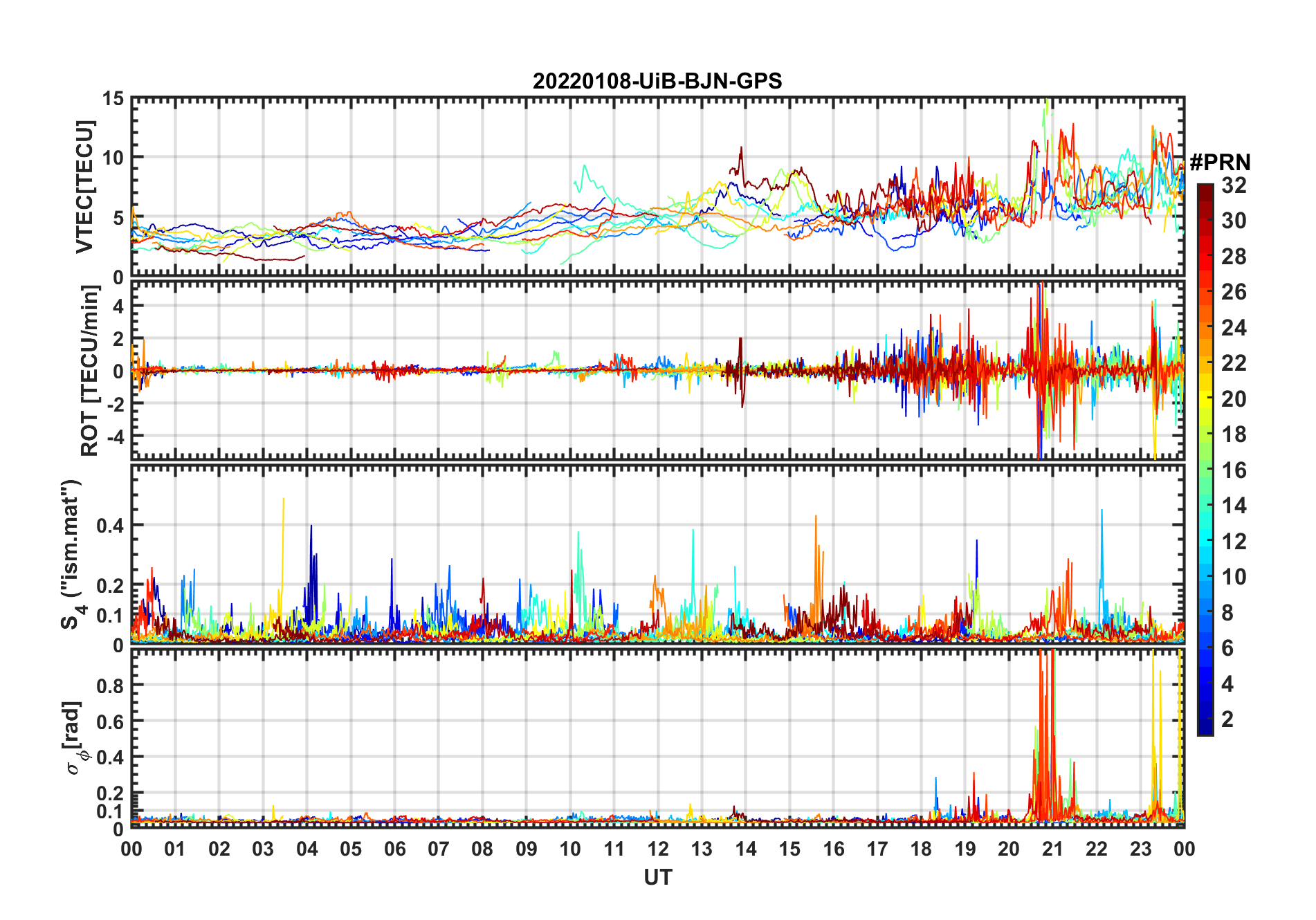The height and width of the screenshot is (920, 1316).
Task: Select colorbar tick label "30"
Action: tap(1234, 221)
